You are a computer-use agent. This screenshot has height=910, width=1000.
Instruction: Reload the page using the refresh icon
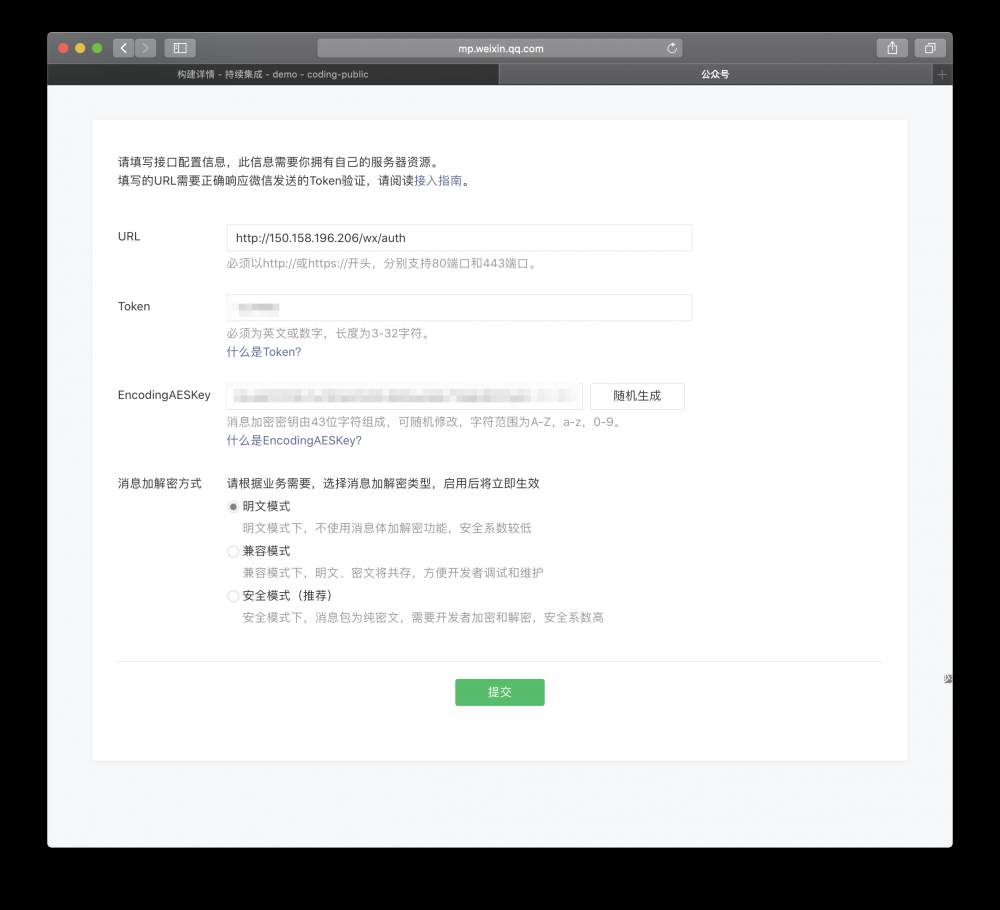tap(673, 47)
